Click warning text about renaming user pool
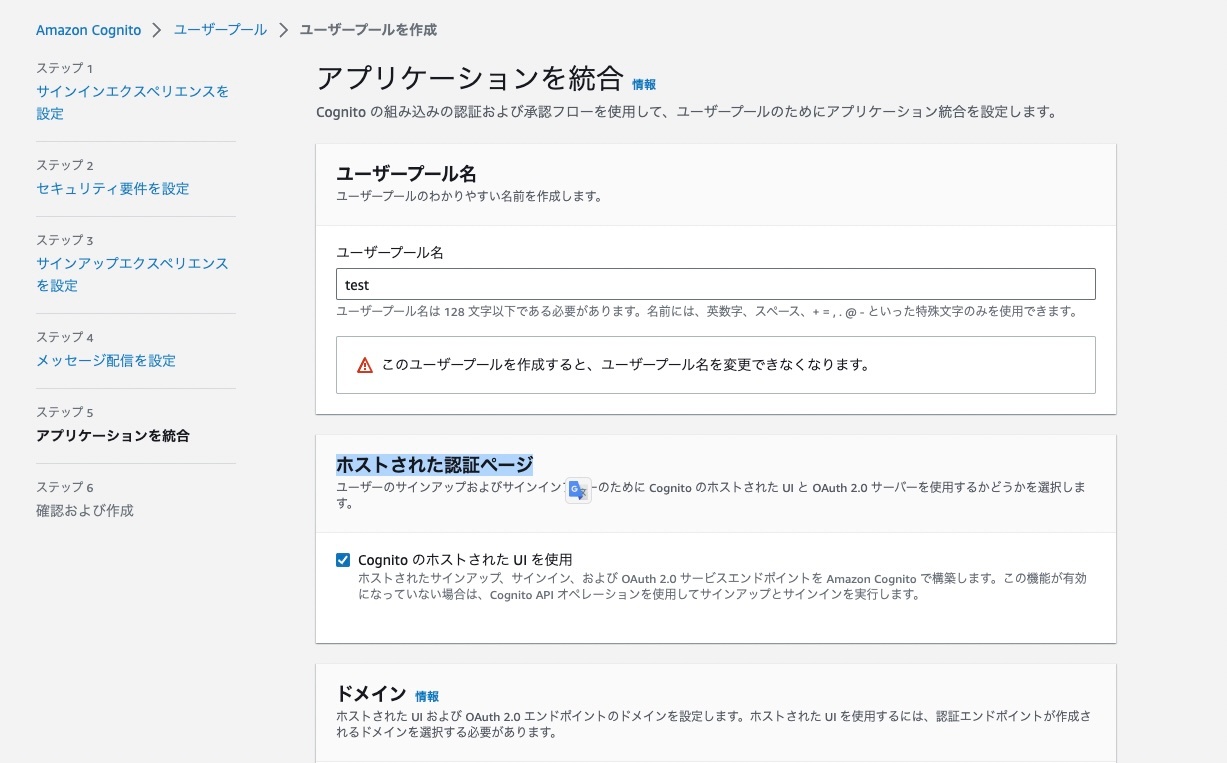 (626, 365)
